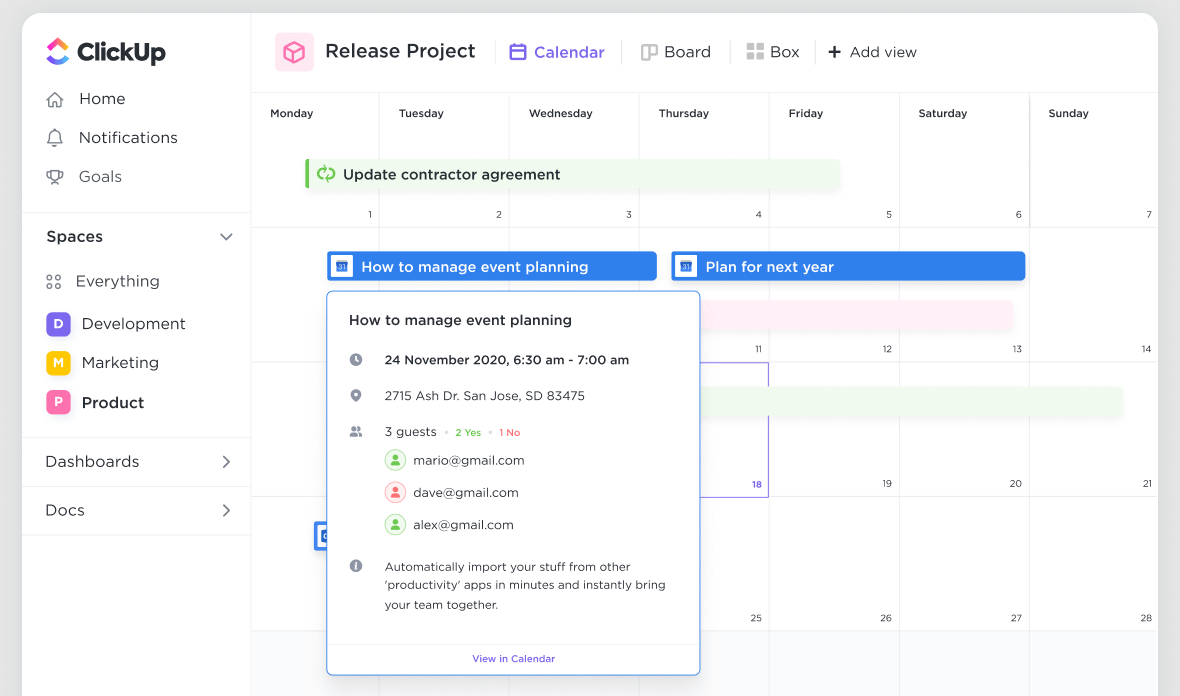Click the ClickUp logo icon
1180x696 pixels.
(x=58, y=52)
